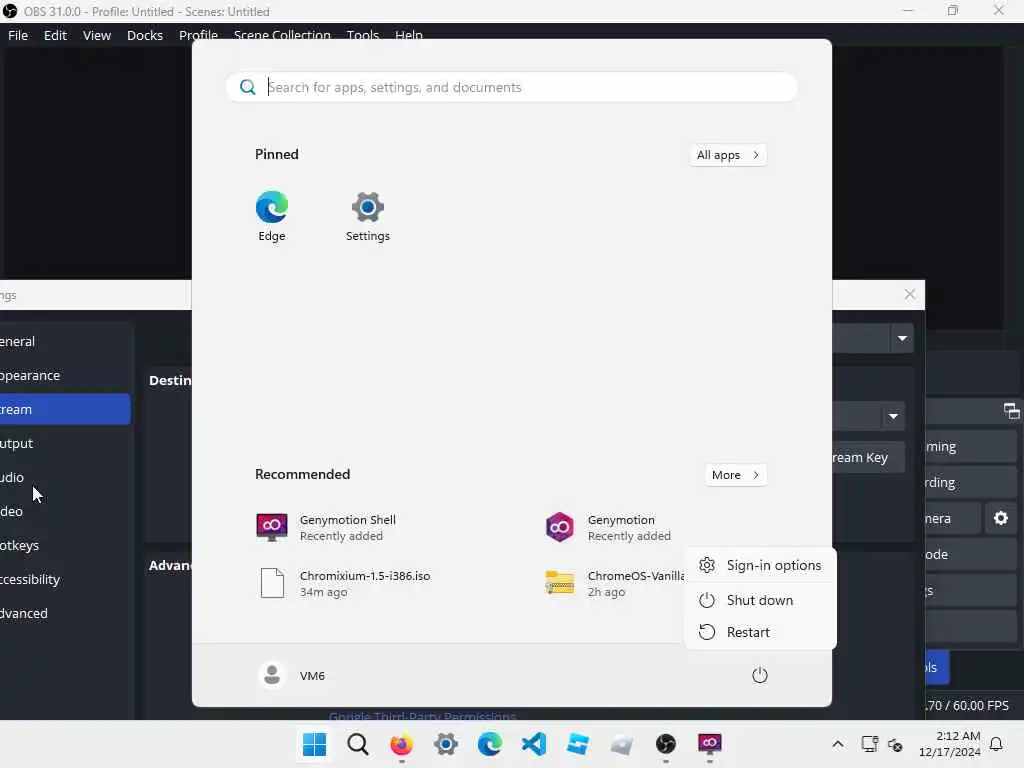The width and height of the screenshot is (1024, 768).
Task: Switch to OBS Studio in taskbar
Action: pyautogui.click(x=665, y=744)
